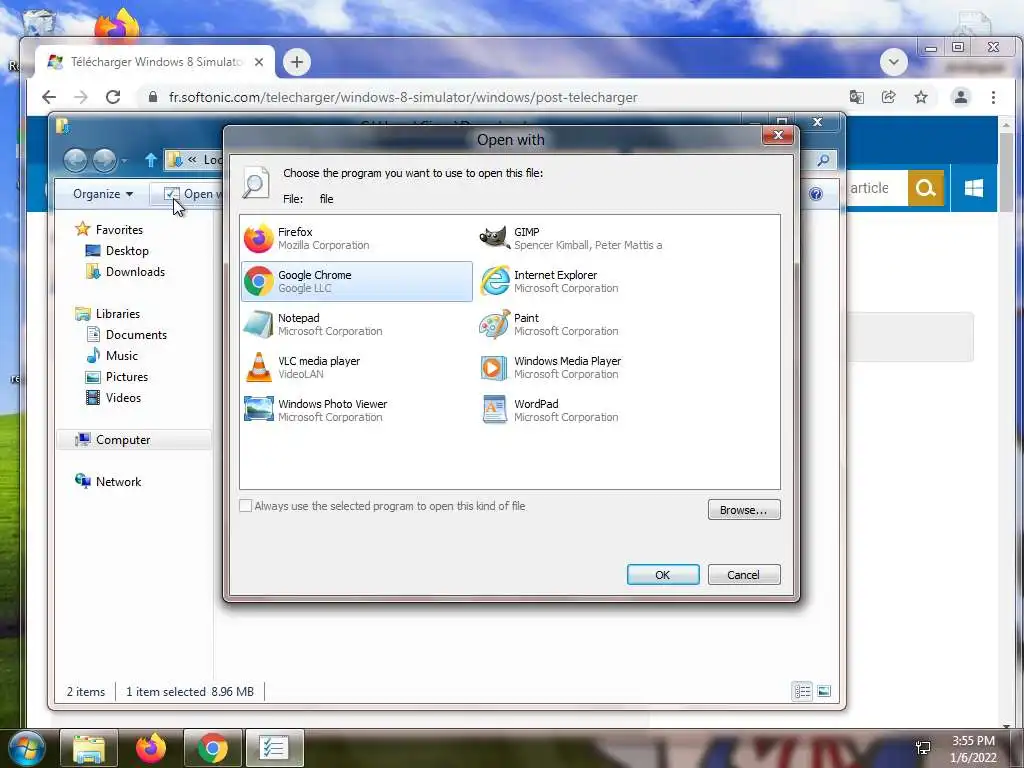Click the Explorer search magnifier icon
1024x768 pixels.
click(x=824, y=160)
